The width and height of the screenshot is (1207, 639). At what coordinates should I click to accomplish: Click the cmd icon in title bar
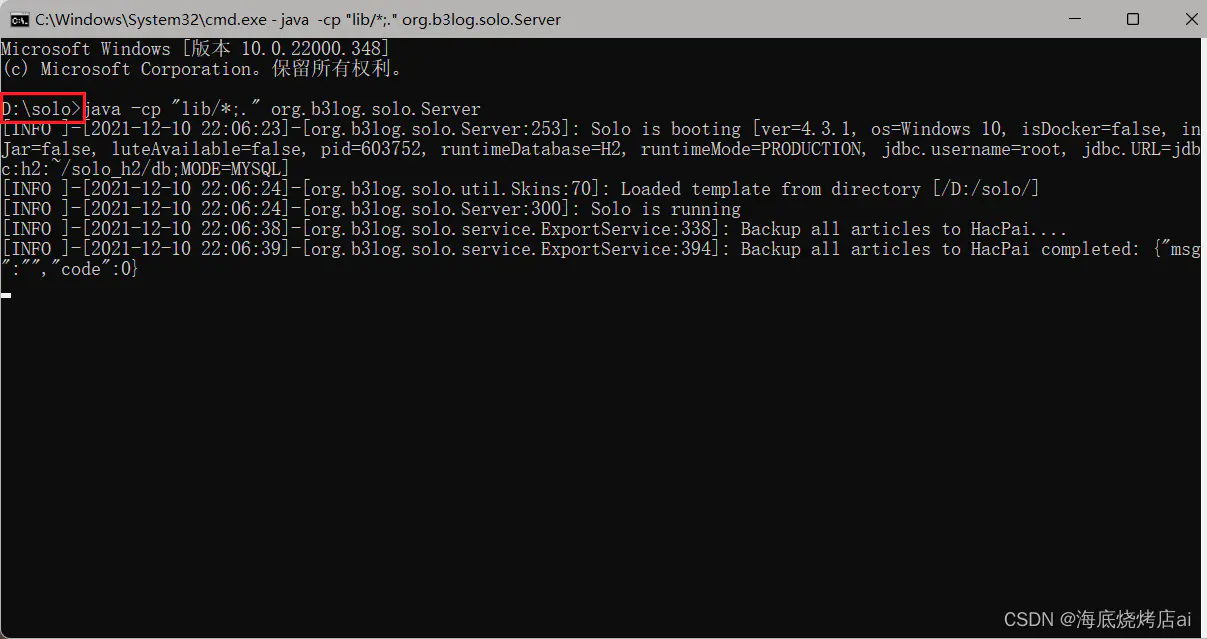pyautogui.click(x=18, y=19)
